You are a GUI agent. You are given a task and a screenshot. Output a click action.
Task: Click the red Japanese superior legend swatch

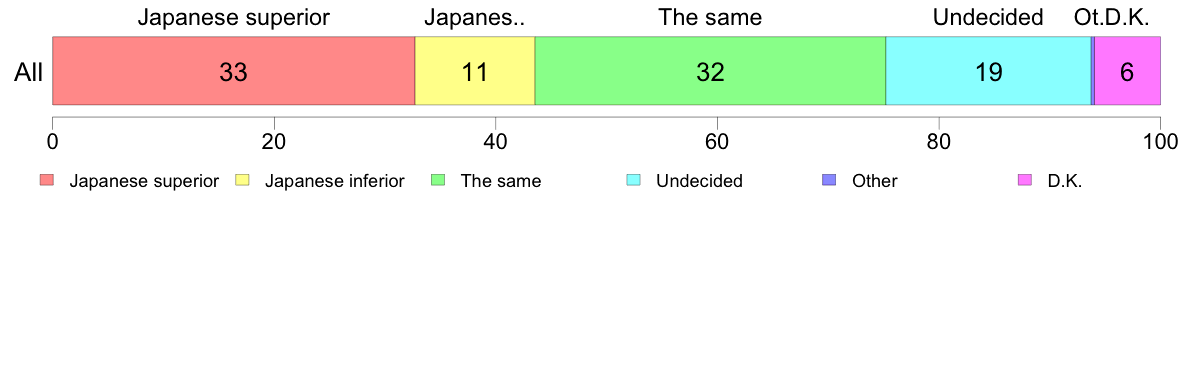(47, 181)
